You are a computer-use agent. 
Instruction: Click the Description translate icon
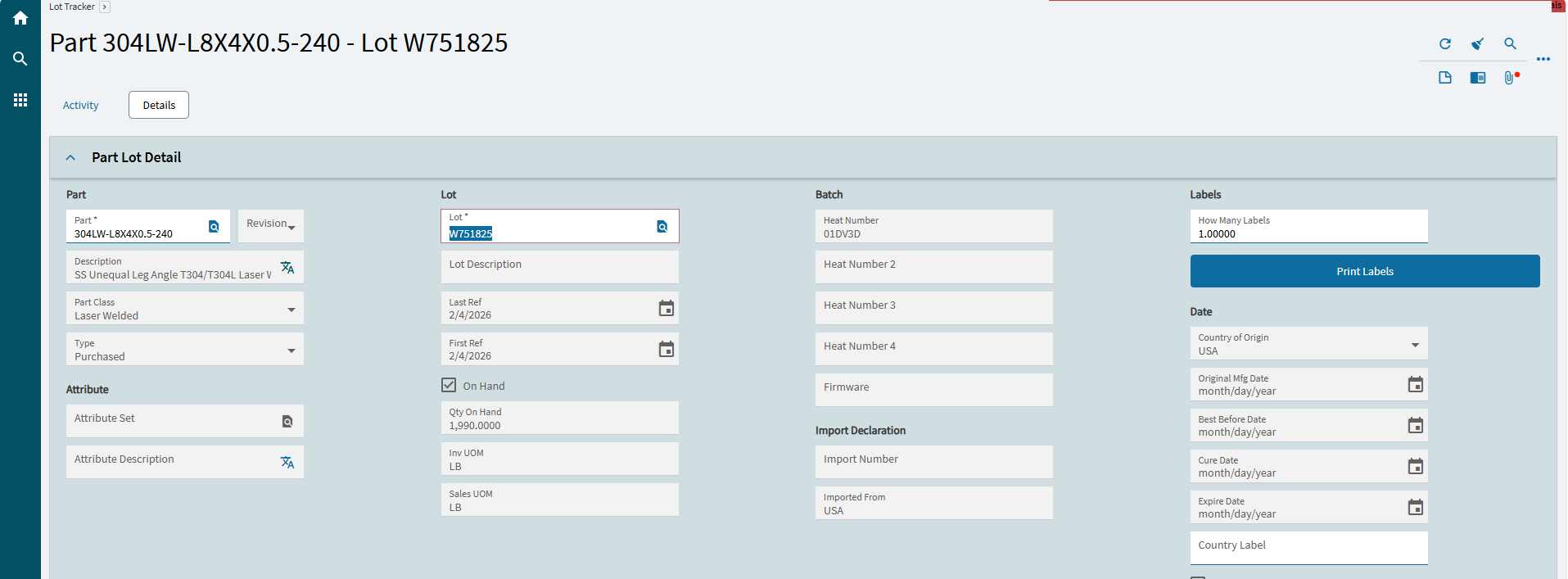click(x=287, y=268)
